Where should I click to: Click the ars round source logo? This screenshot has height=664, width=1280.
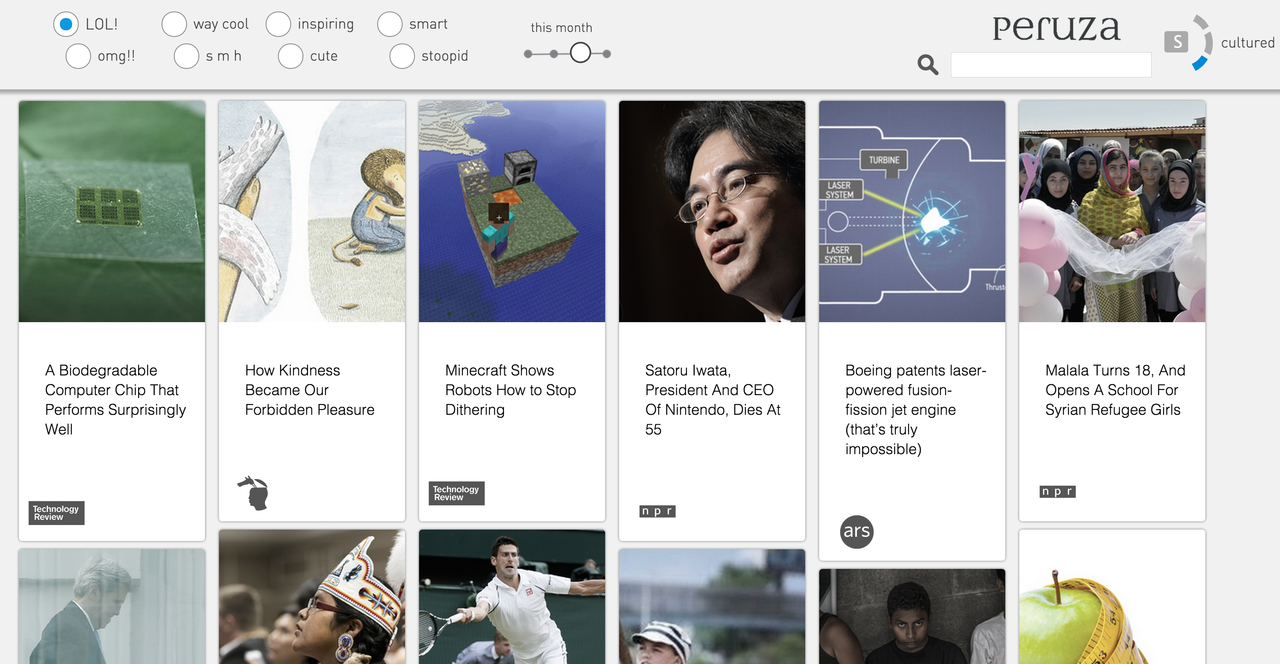point(857,531)
